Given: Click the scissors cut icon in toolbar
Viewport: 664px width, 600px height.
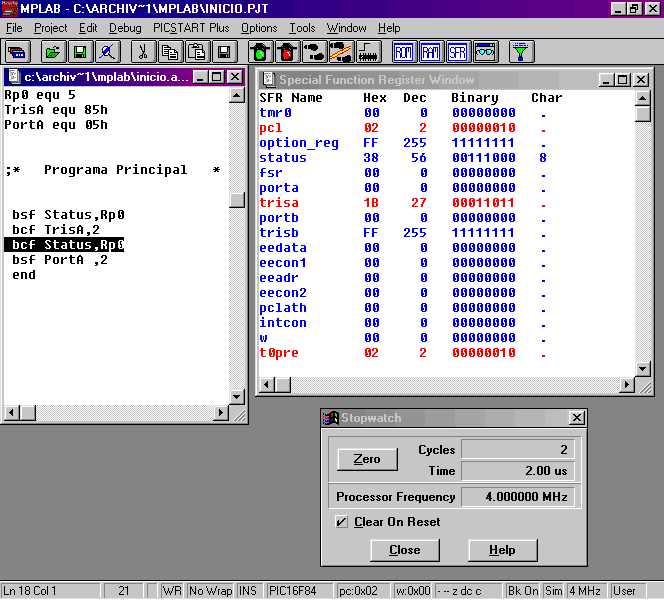Looking at the screenshot, I should pyautogui.click(x=143, y=51).
